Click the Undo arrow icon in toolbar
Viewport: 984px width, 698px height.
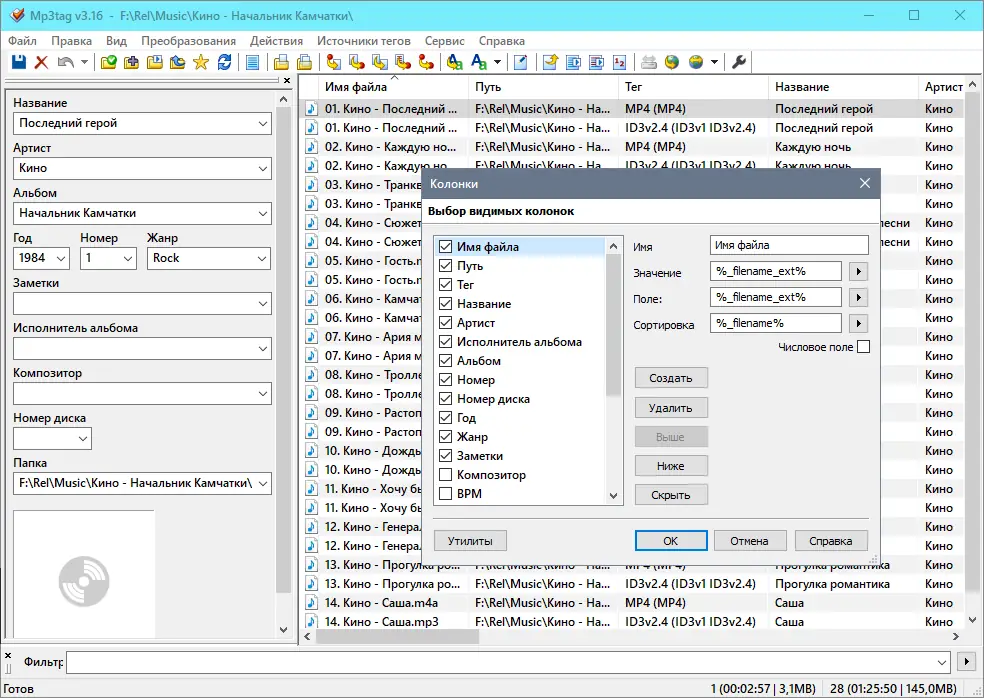pyautogui.click(x=65, y=62)
